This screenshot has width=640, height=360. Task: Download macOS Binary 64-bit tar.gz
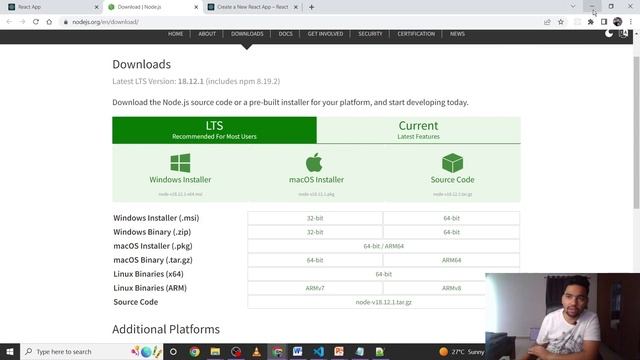315,260
